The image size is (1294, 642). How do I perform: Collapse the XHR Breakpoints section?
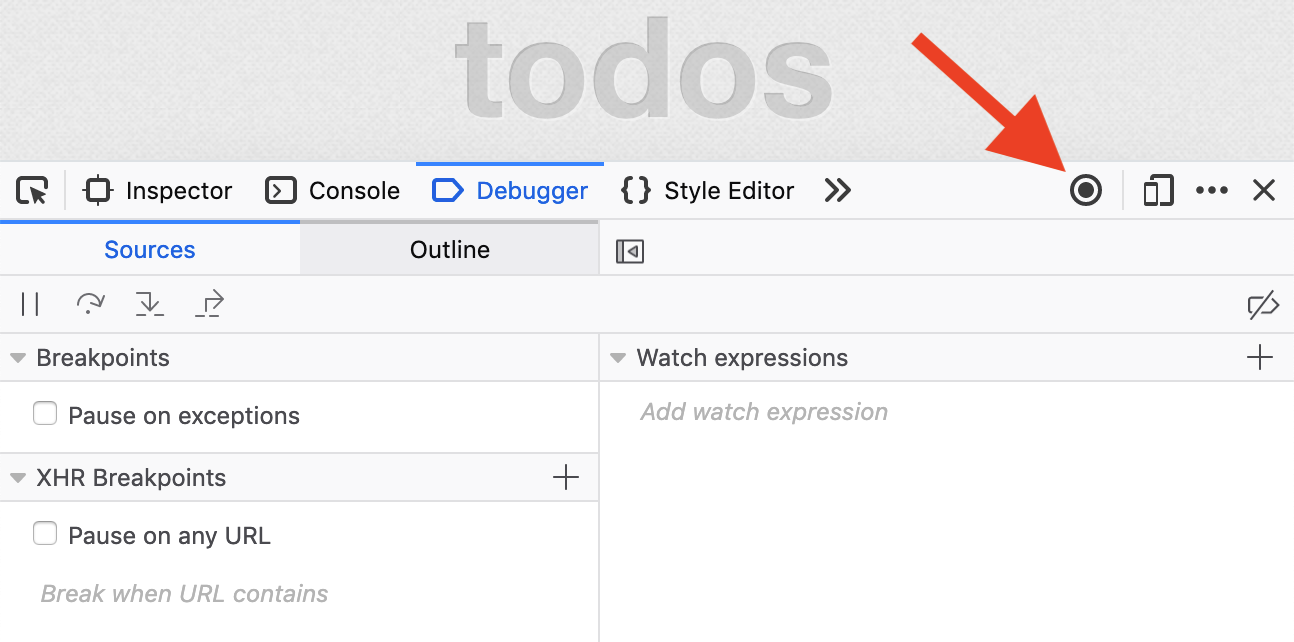pyautogui.click(x=18, y=478)
